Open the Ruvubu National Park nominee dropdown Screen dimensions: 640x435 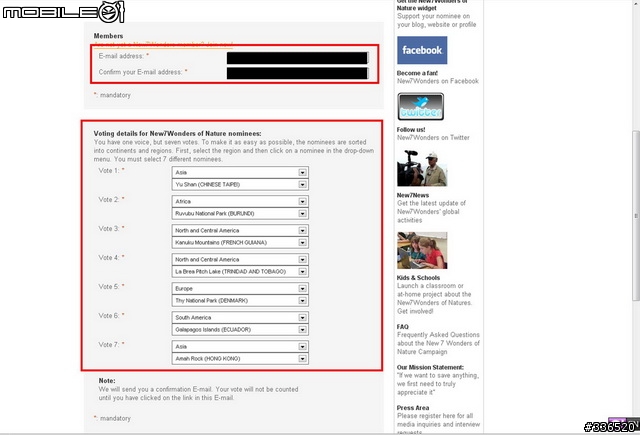click(x=240, y=213)
